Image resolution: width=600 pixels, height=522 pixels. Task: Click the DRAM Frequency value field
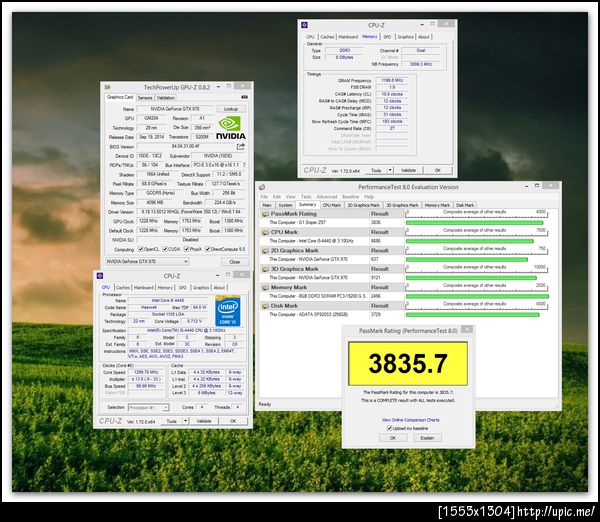click(x=392, y=80)
